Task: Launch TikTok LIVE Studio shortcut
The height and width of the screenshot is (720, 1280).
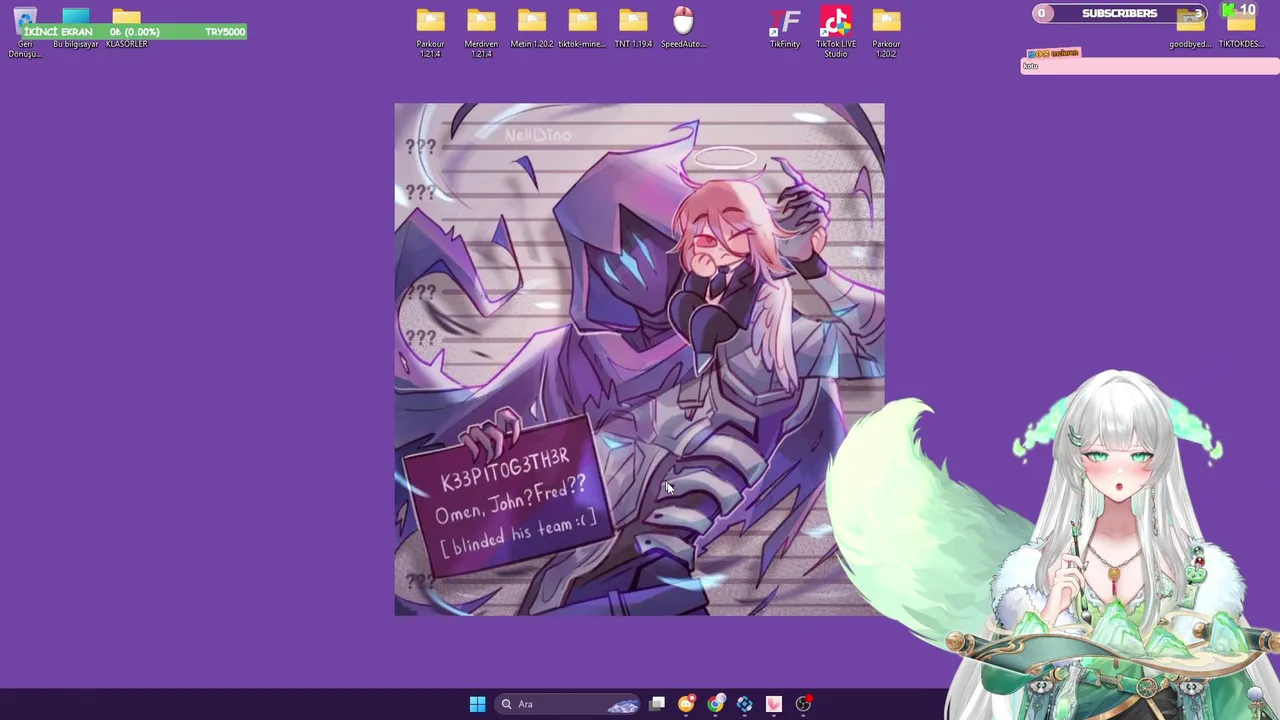Action: (x=836, y=32)
